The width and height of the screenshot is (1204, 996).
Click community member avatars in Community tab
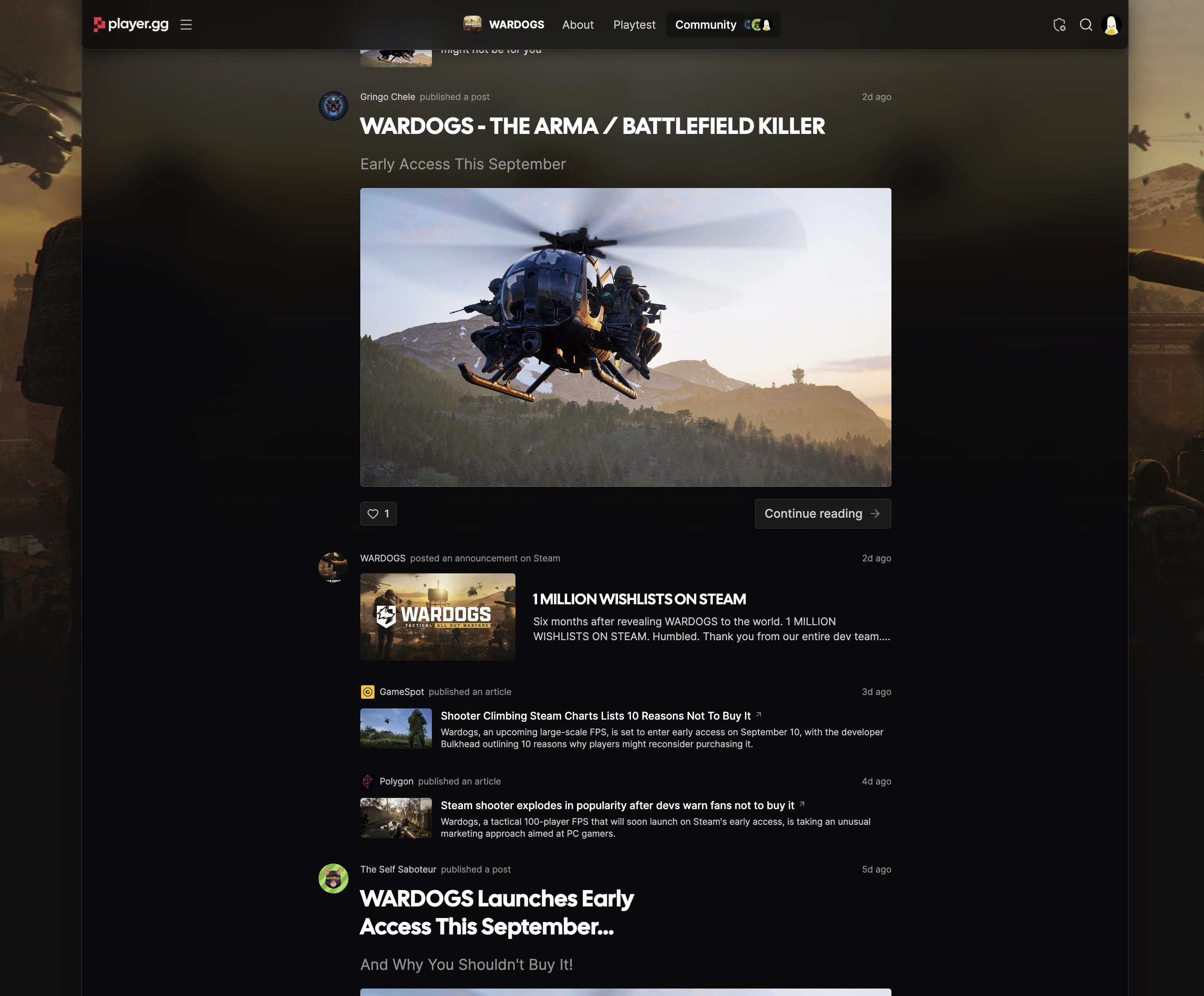[758, 25]
